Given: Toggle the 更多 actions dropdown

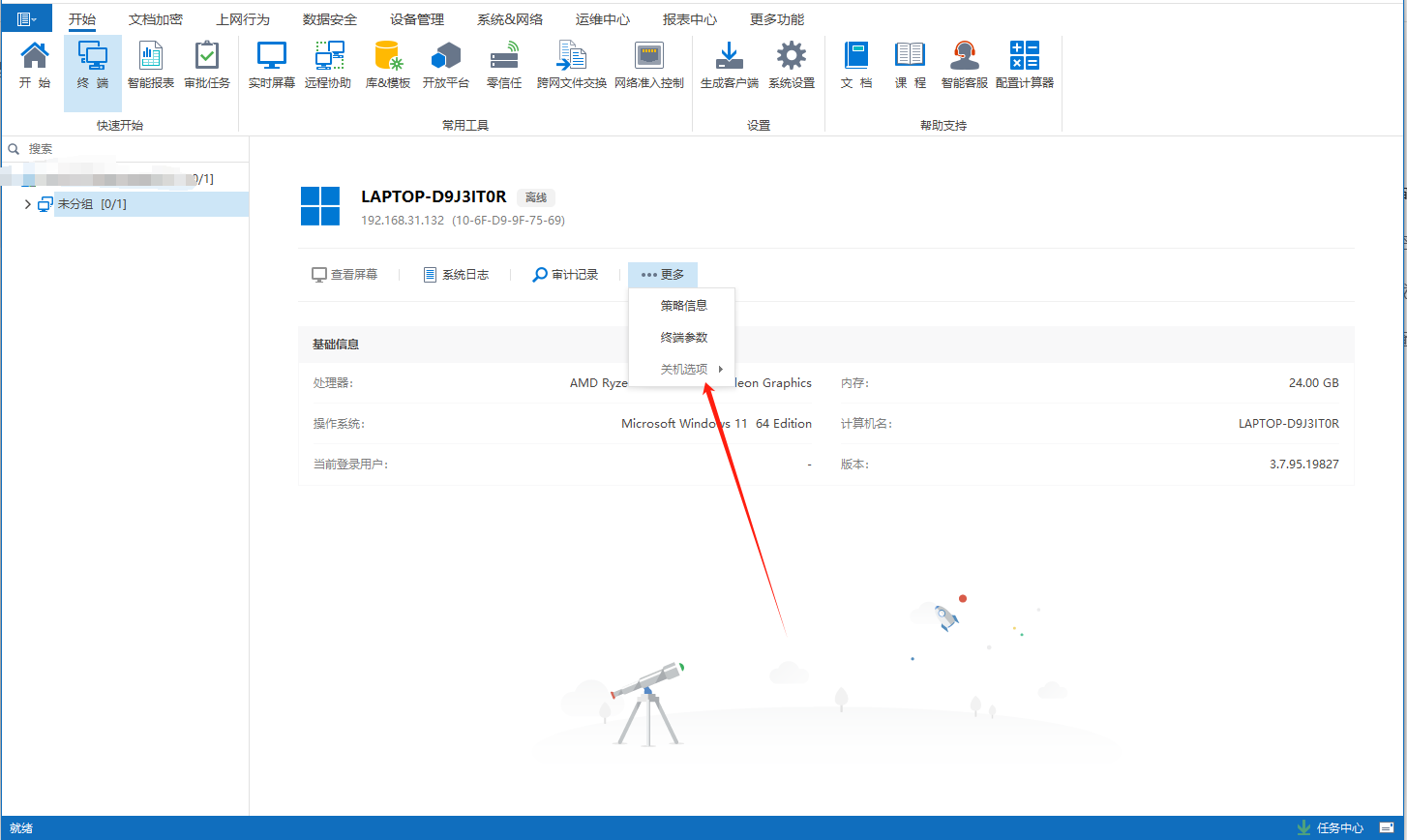Looking at the screenshot, I should click(663, 275).
